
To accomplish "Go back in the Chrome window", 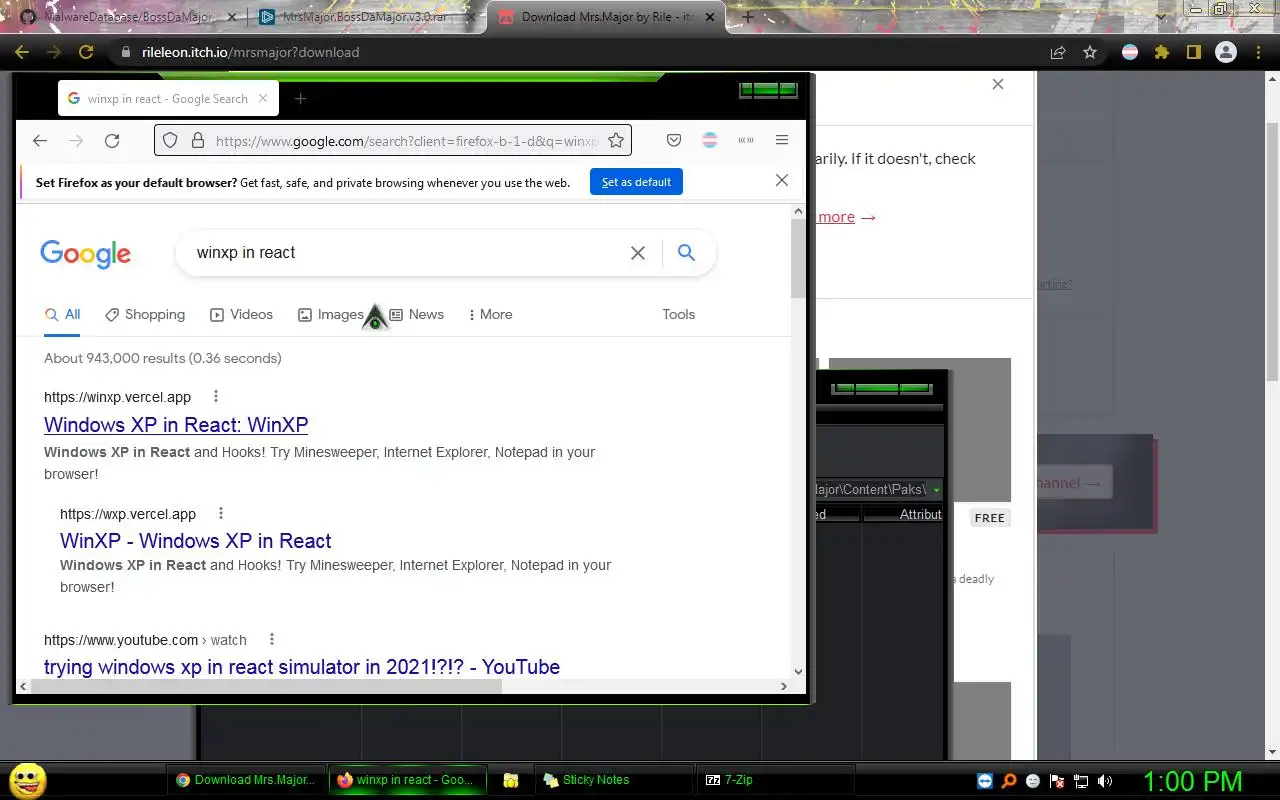I will click(22, 52).
